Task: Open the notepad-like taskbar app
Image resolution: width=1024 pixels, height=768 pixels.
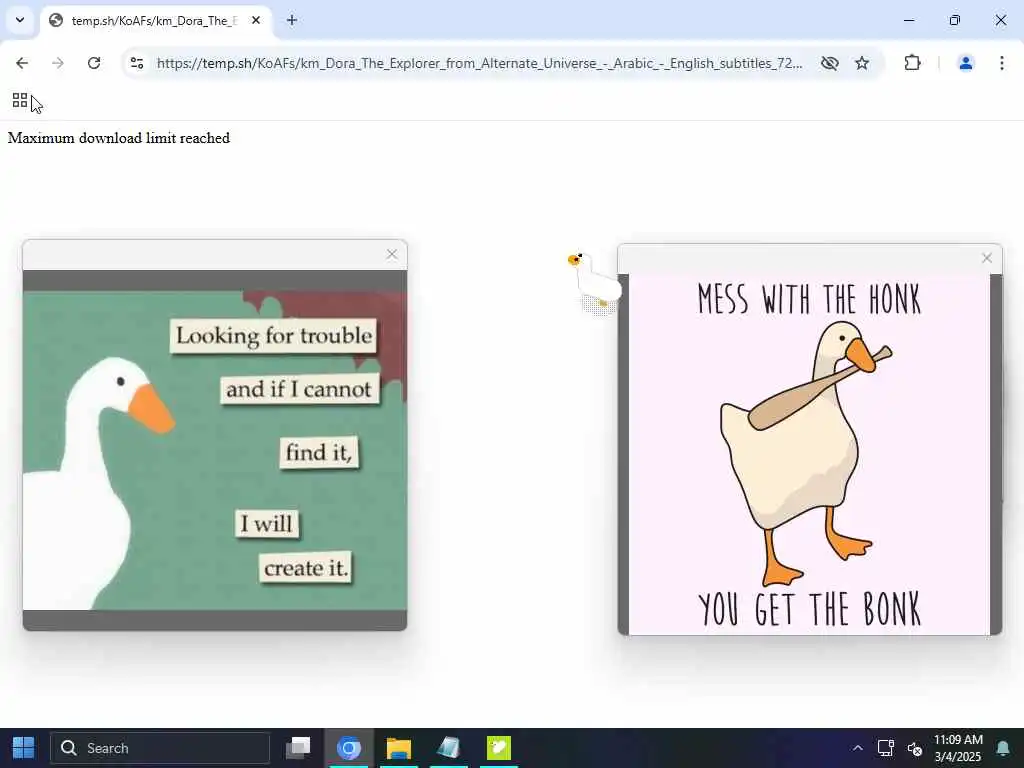Action: [449, 748]
